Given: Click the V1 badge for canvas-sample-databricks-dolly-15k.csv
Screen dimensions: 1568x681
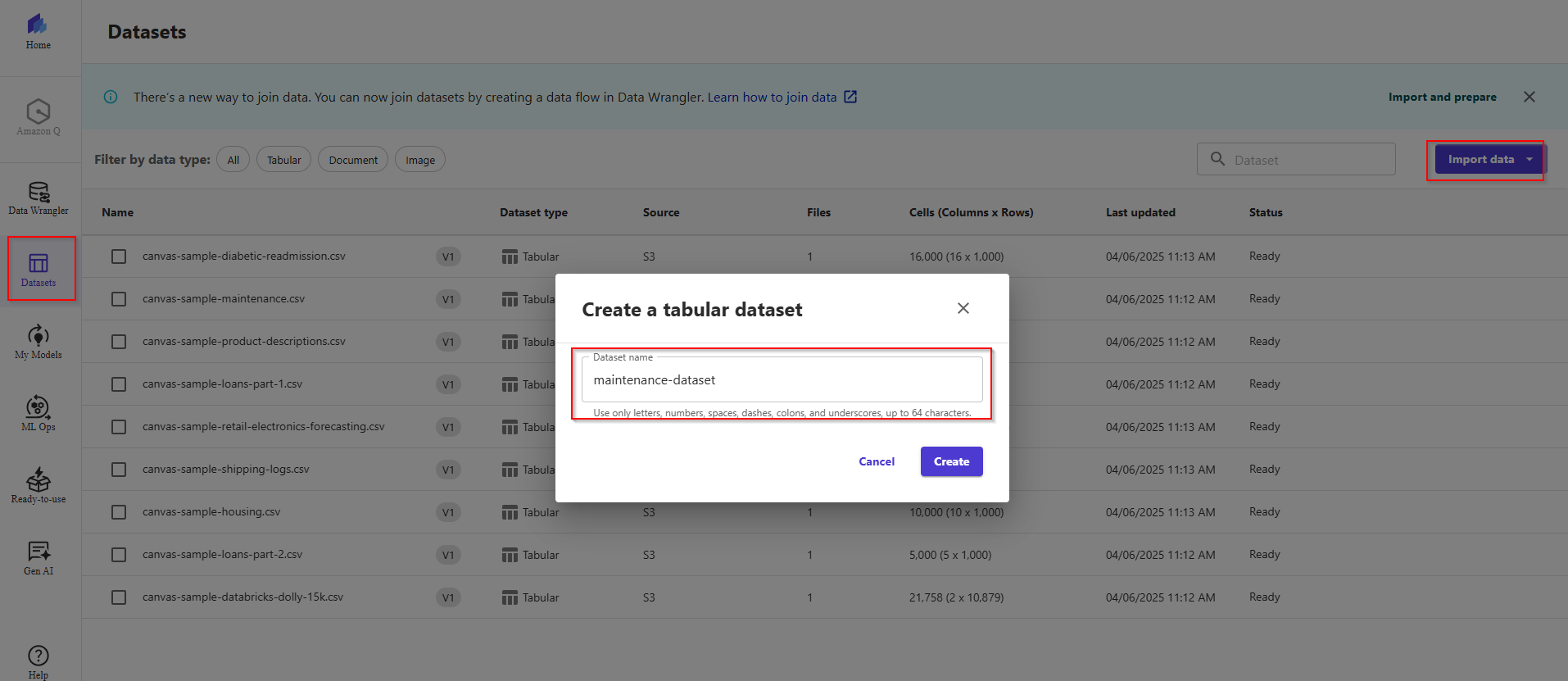Looking at the screenshot, I should point(448,597).
